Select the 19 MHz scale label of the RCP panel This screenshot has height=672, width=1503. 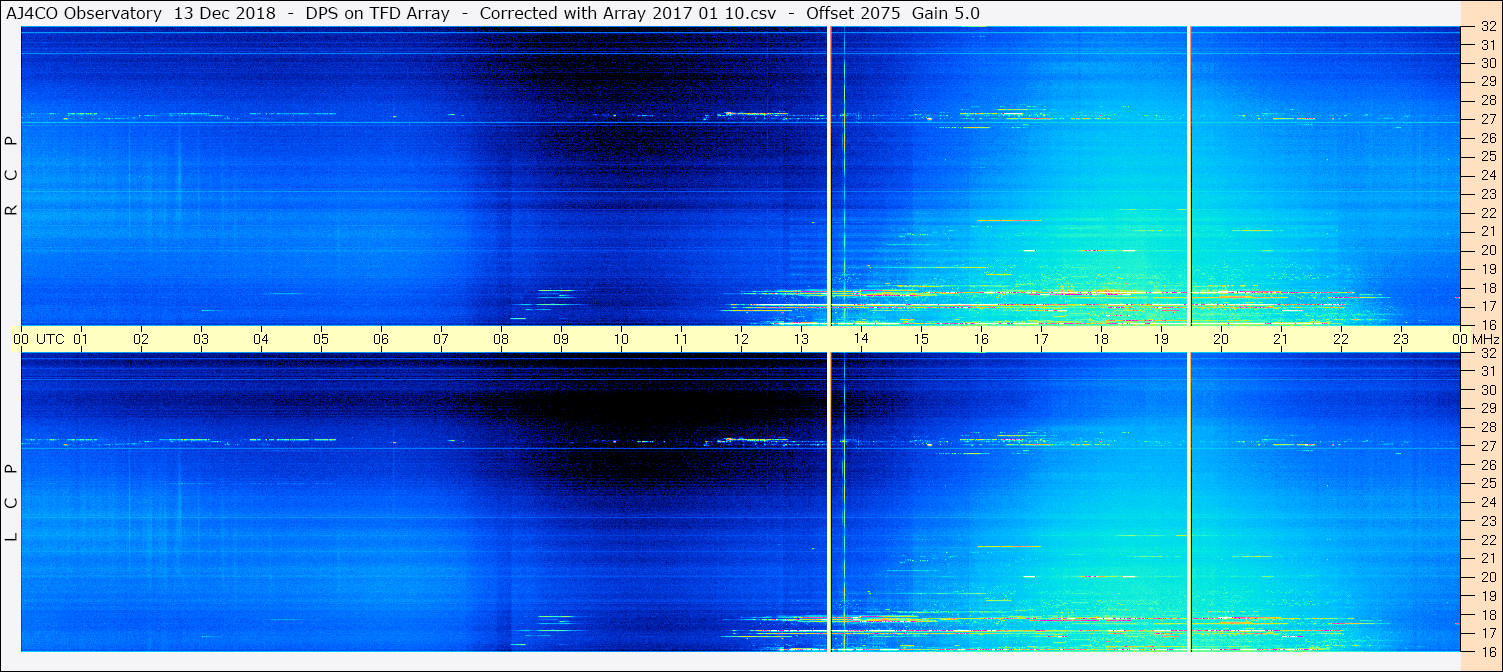[1488, 269]
